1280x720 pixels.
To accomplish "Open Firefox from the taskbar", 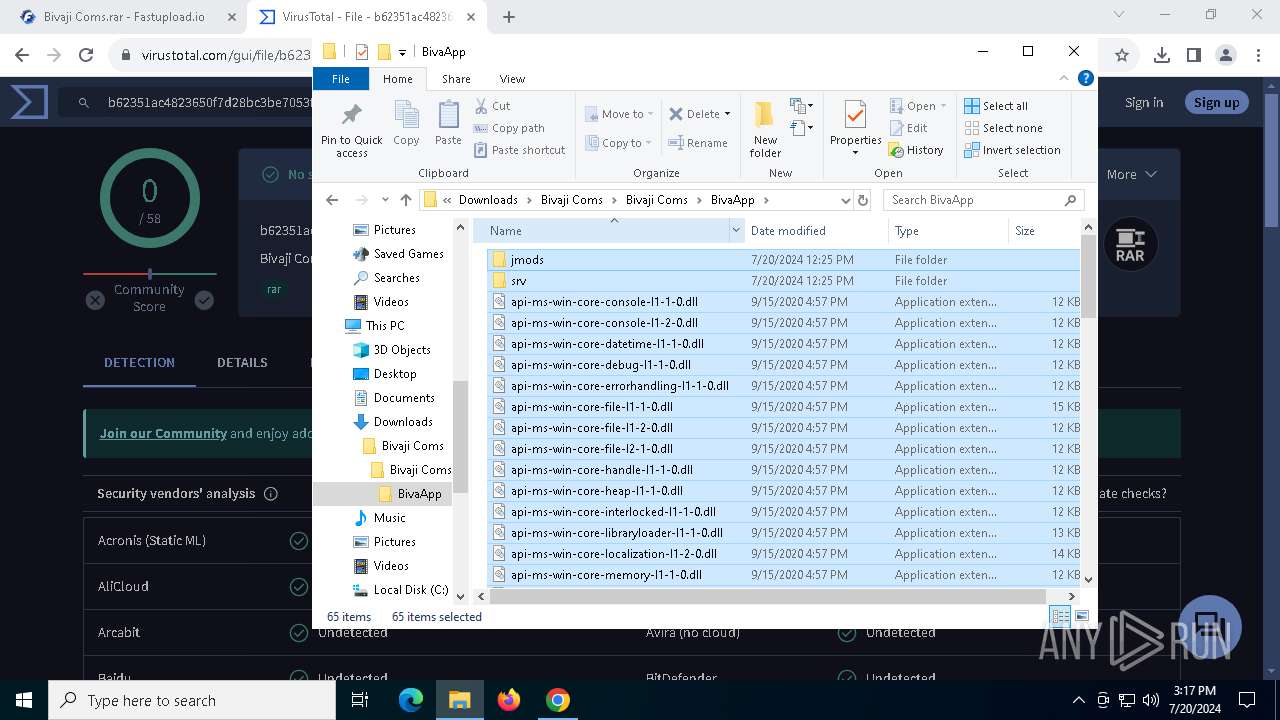I will [x=509, y=700].
